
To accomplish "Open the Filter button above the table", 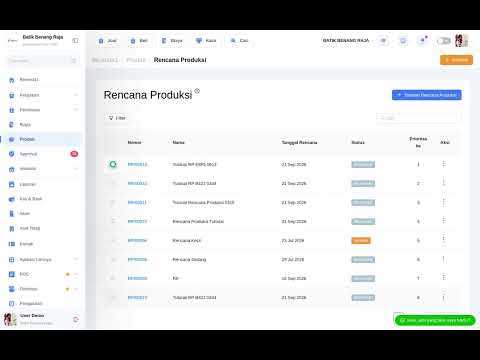I will [117, 118].
